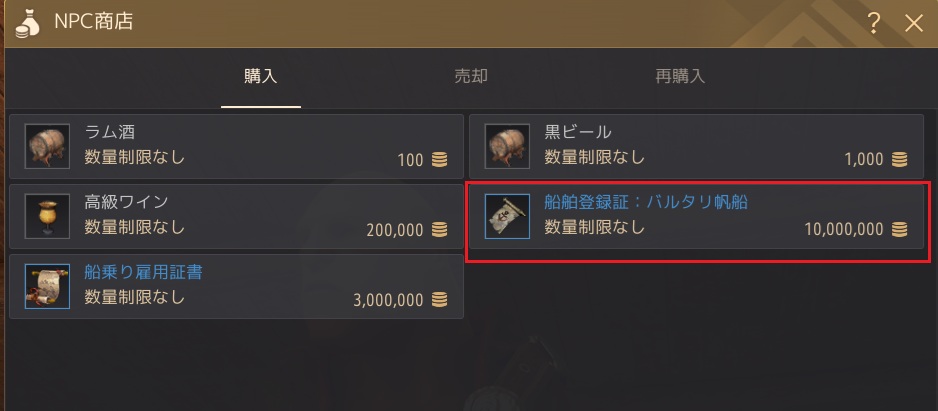The image size is (938, 411).
Task: Click the 船舶登録証 flag scroll icon
Action: [507, 216]
